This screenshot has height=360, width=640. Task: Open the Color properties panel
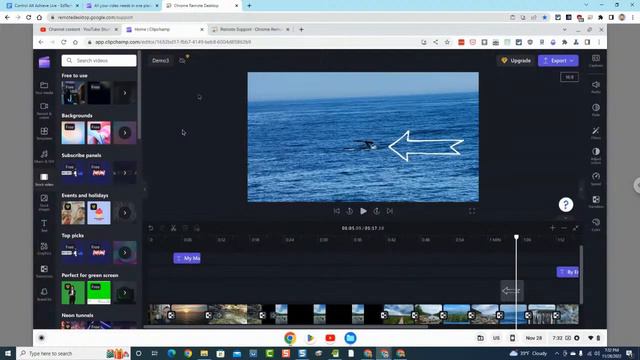click(596, 224)
